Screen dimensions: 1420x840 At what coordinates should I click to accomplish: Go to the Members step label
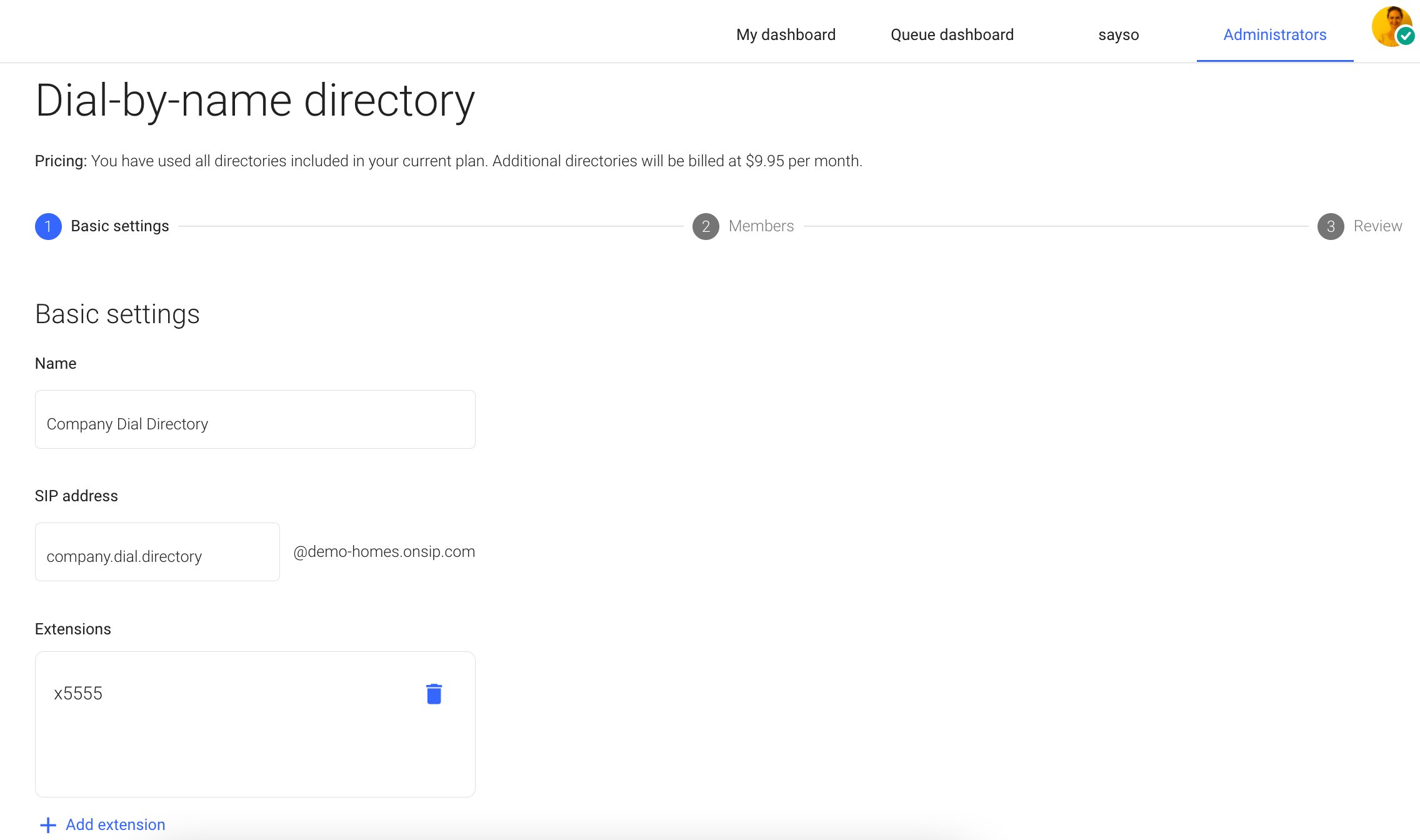pyautogui.click(x=761, y=226)
